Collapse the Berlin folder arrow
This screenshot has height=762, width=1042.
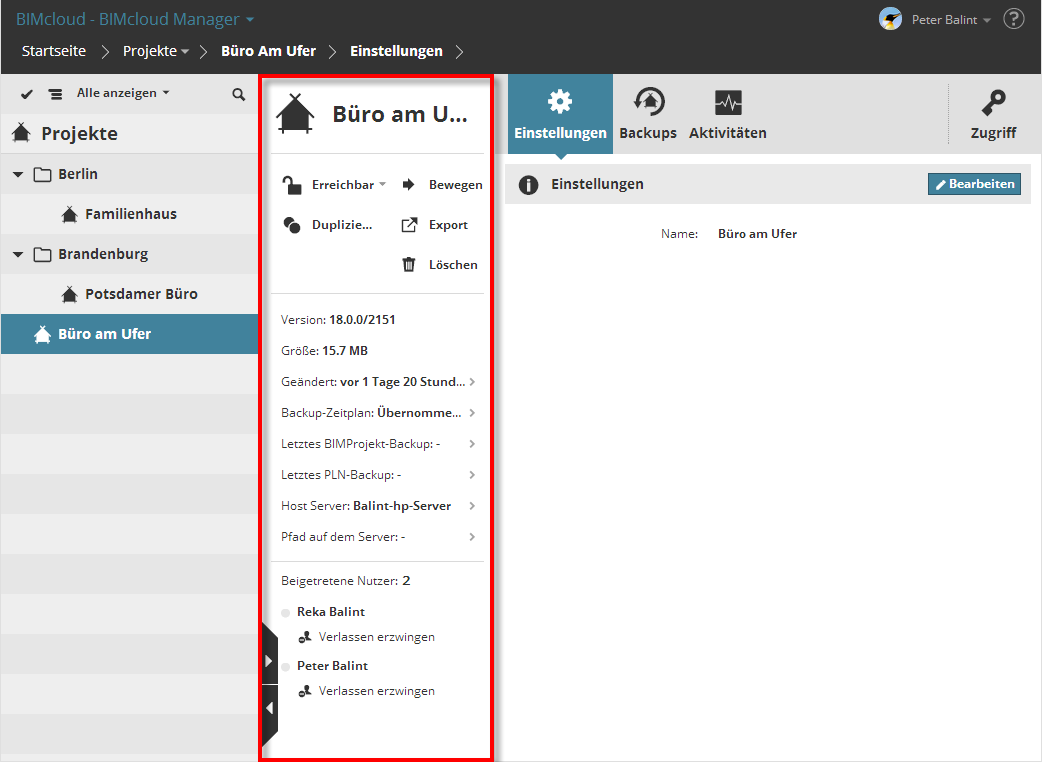(x=18, y=175)
